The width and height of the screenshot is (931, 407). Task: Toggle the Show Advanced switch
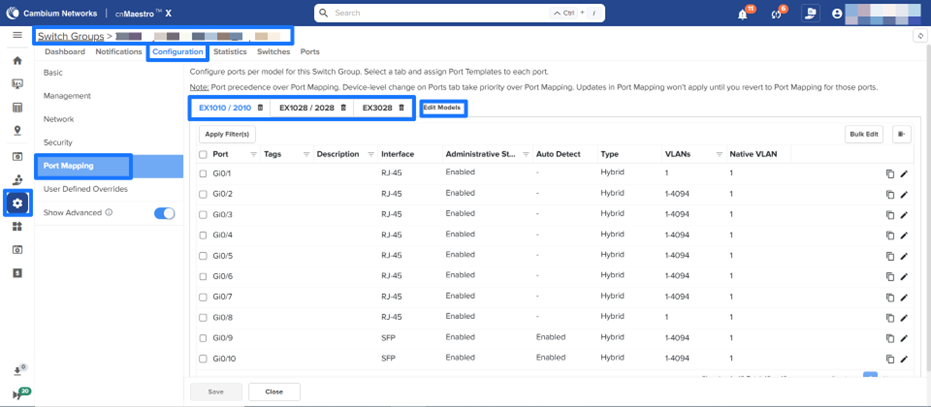164,212
